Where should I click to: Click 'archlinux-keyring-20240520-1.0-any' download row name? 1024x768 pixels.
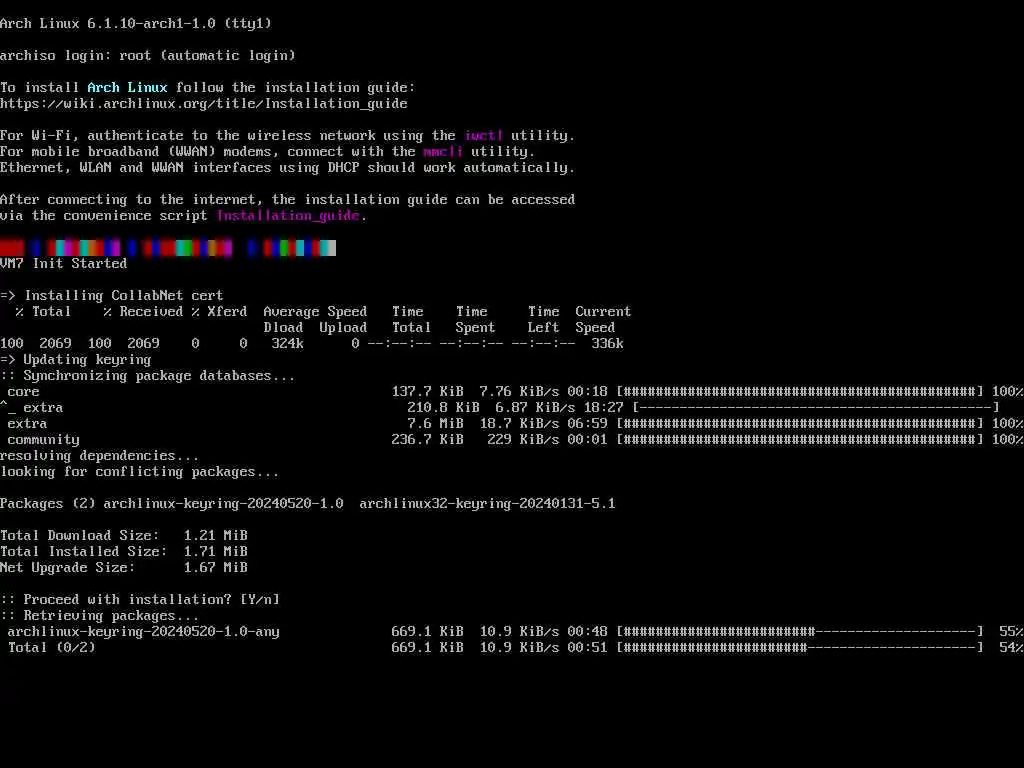coord(144,632)
